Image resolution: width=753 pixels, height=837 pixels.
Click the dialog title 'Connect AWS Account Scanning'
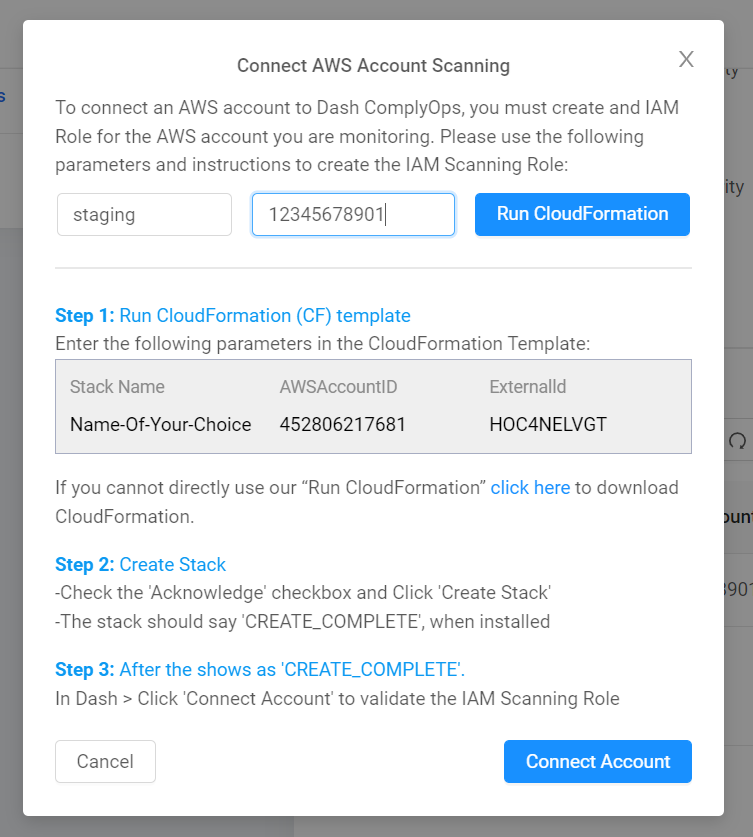click(x=373, y=66)
